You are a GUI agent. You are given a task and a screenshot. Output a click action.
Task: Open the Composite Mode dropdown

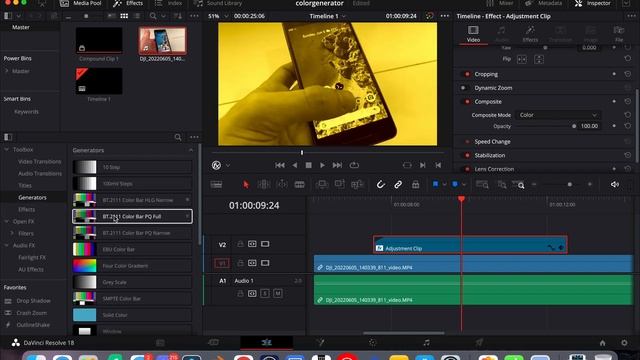click(558, 115)
